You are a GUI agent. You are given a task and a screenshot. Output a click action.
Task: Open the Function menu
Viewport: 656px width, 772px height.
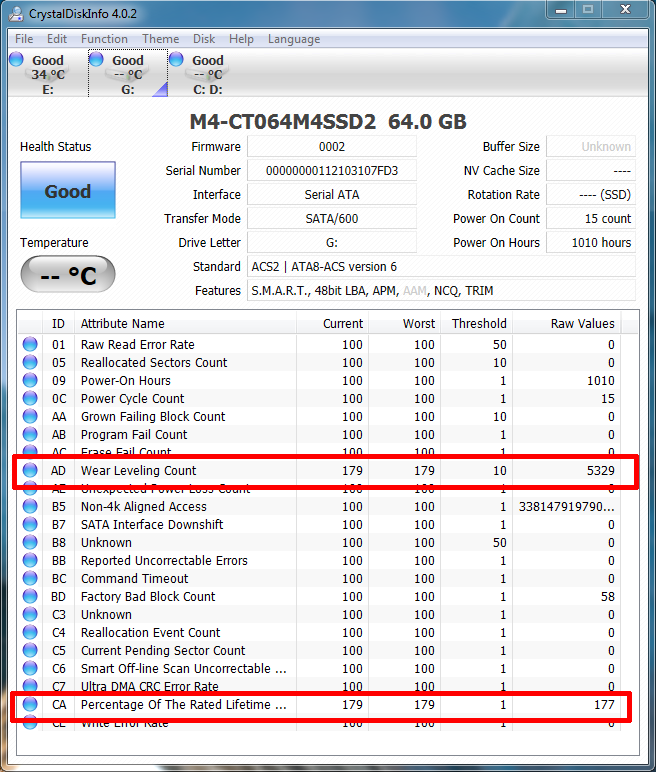[104, 39]
